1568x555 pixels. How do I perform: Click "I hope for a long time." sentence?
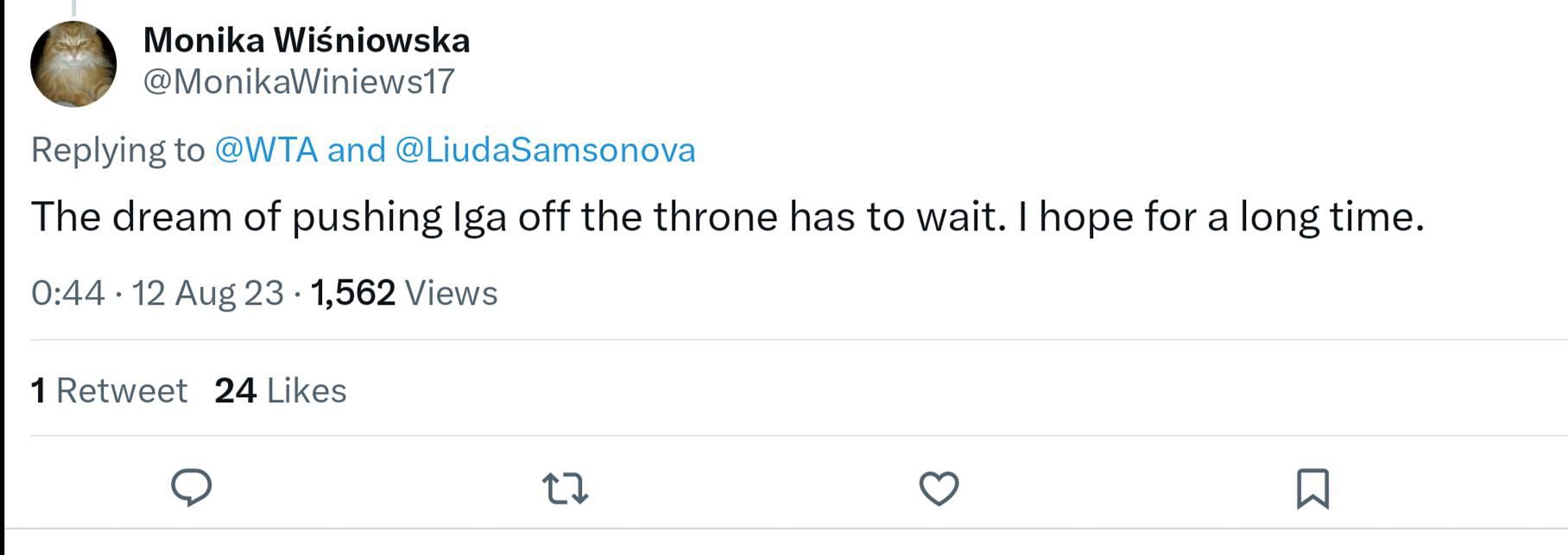pyautogui.click(x=1220, y=218)
